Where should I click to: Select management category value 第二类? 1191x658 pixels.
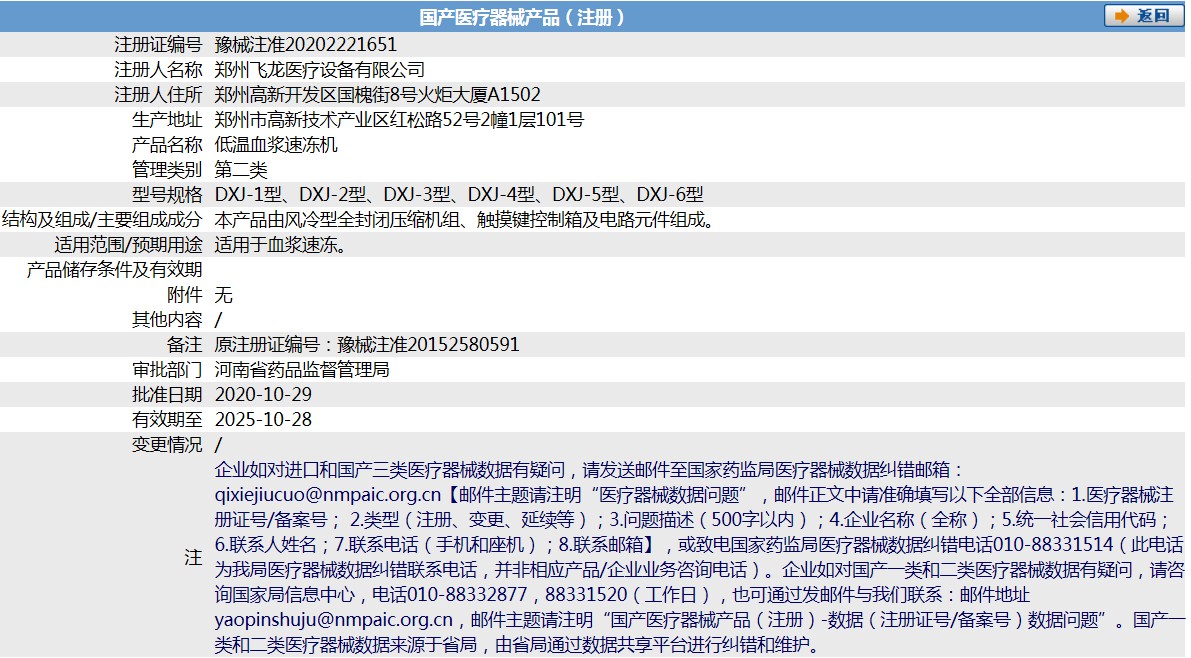242,170
